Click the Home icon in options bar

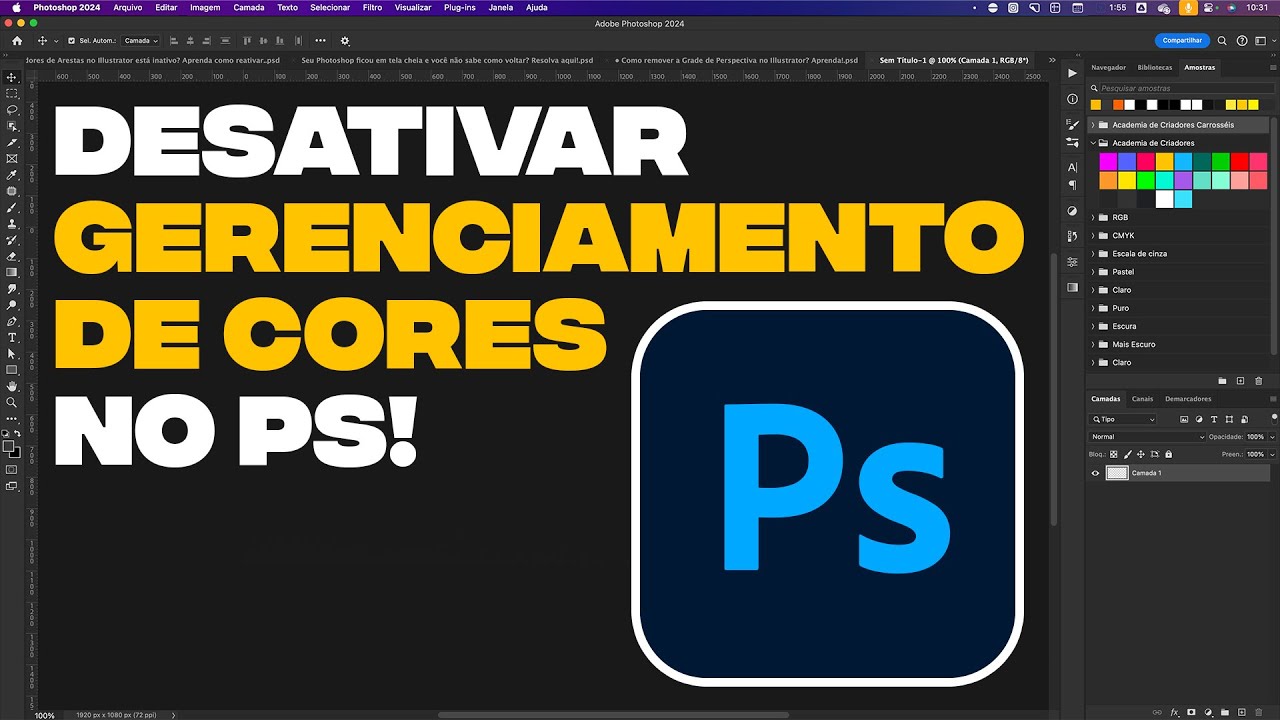point(17,41)
